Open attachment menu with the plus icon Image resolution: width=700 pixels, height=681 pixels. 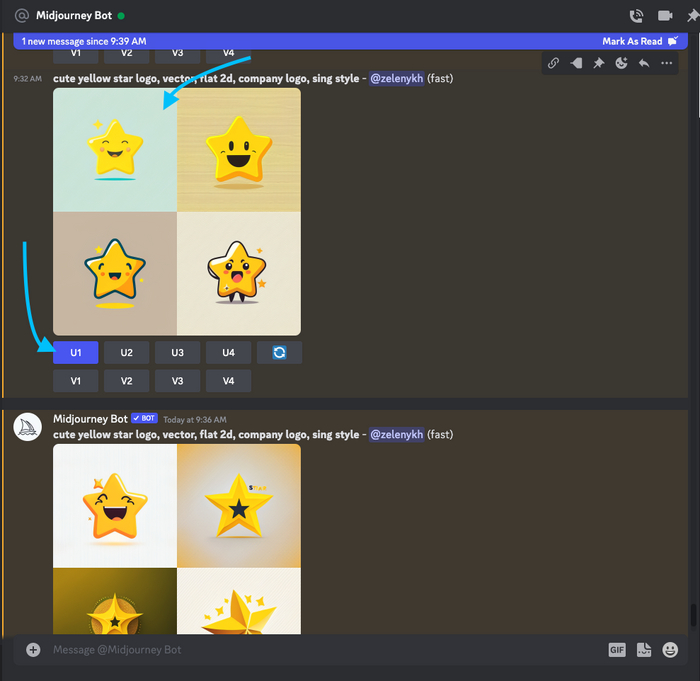(33, 650)
